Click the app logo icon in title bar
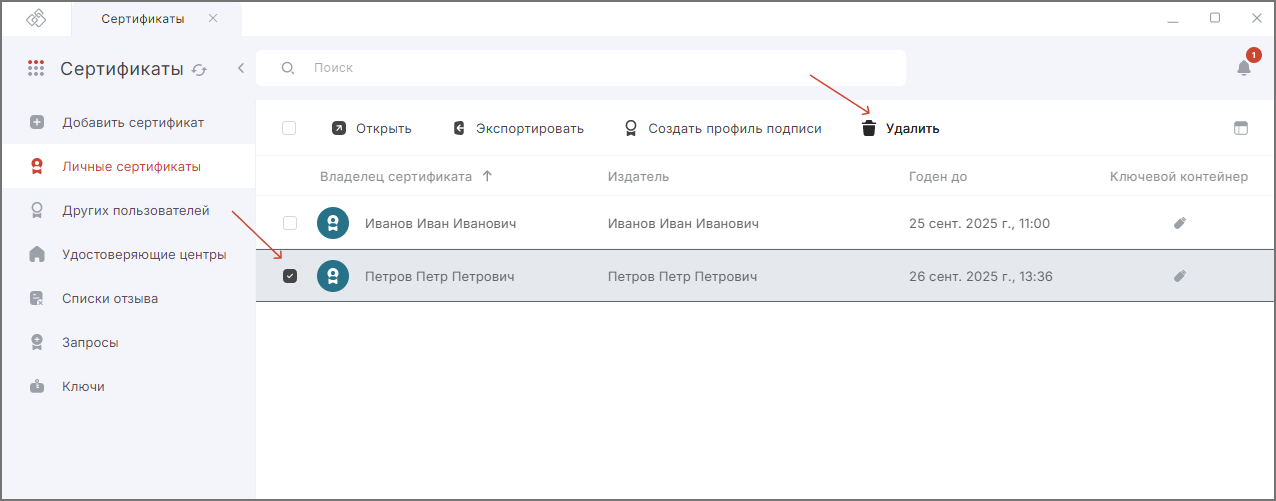1276x501 pixels. tap(36, 18)
